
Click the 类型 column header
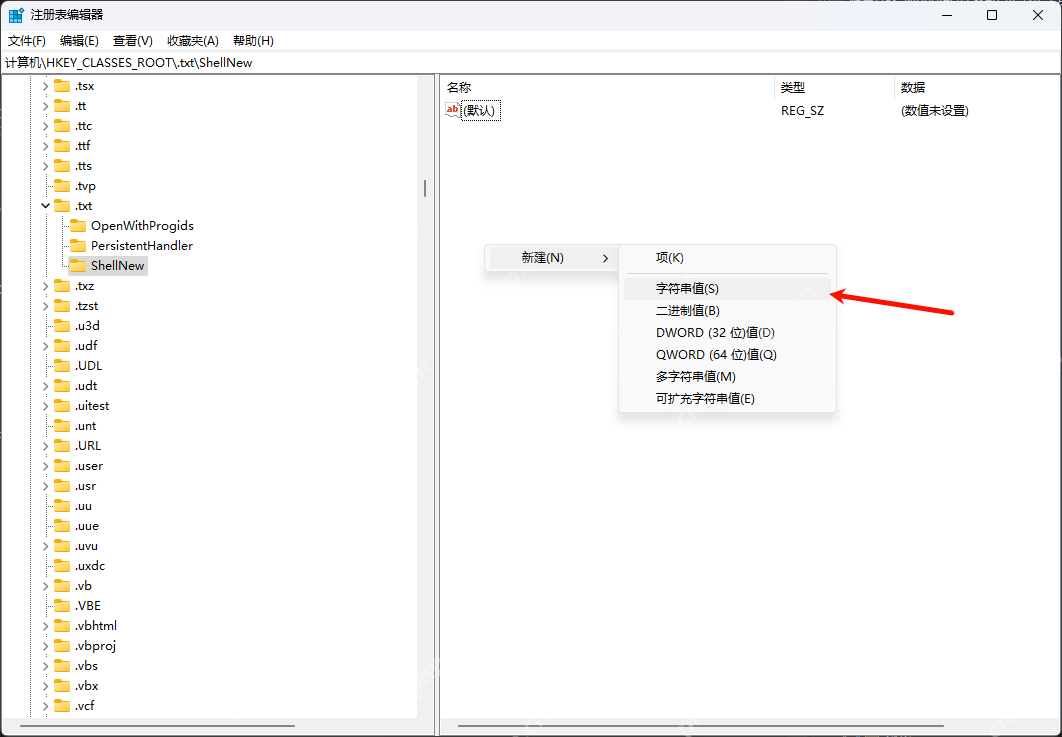[834, 87]
